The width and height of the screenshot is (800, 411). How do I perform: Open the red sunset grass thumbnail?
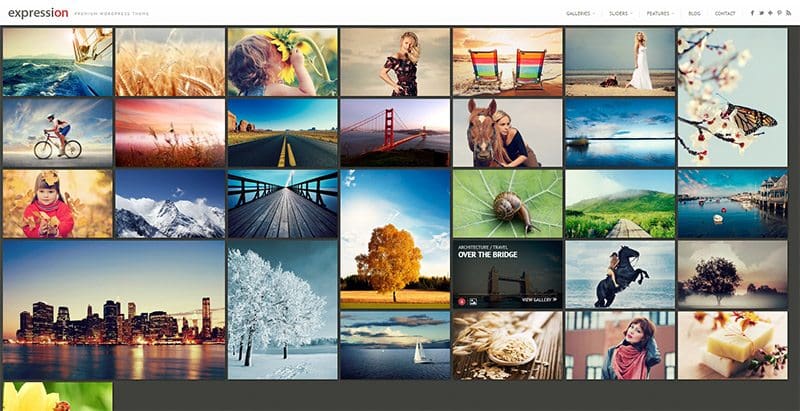(170, 133)
